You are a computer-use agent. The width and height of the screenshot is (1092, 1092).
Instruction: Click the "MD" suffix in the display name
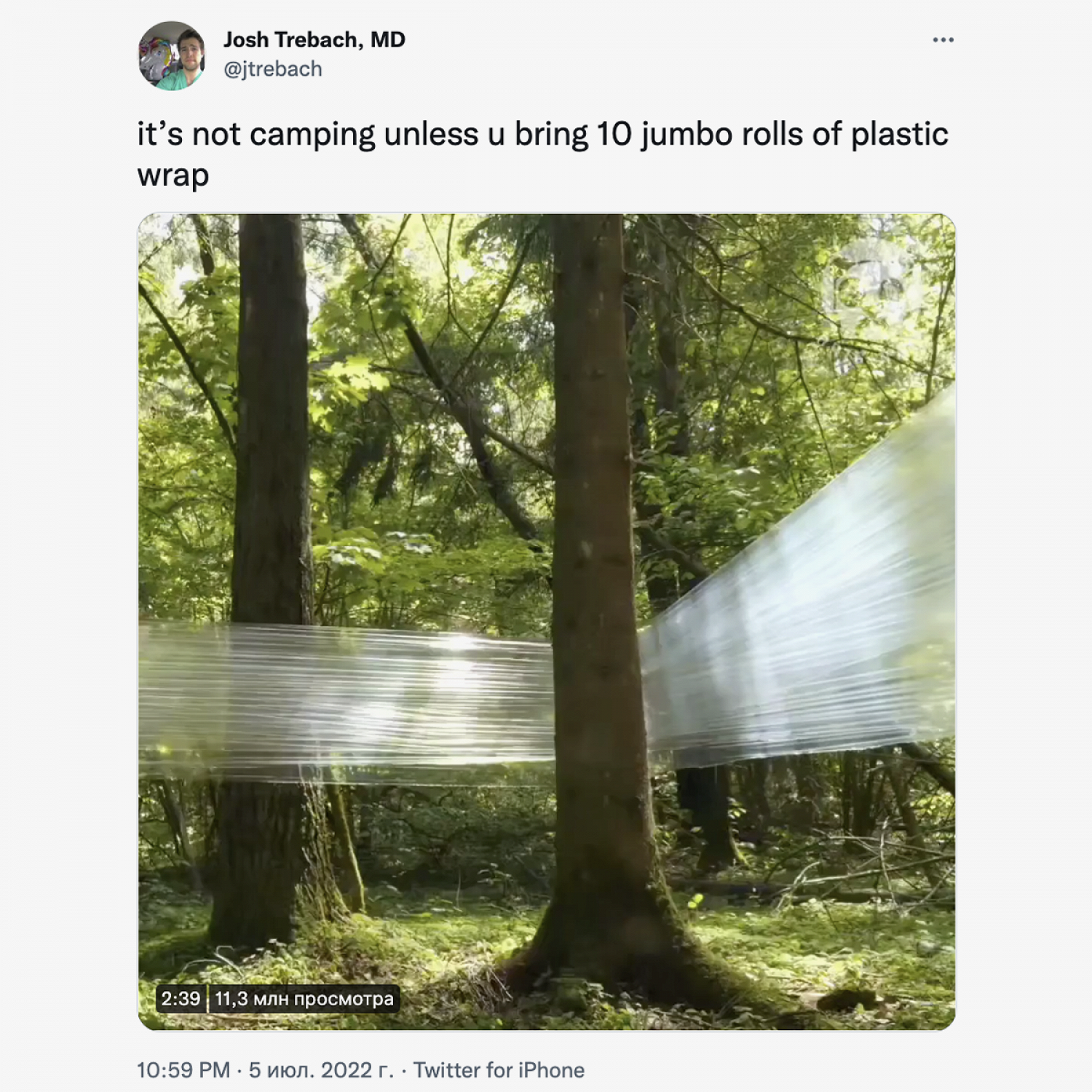(x=387, y=39)
